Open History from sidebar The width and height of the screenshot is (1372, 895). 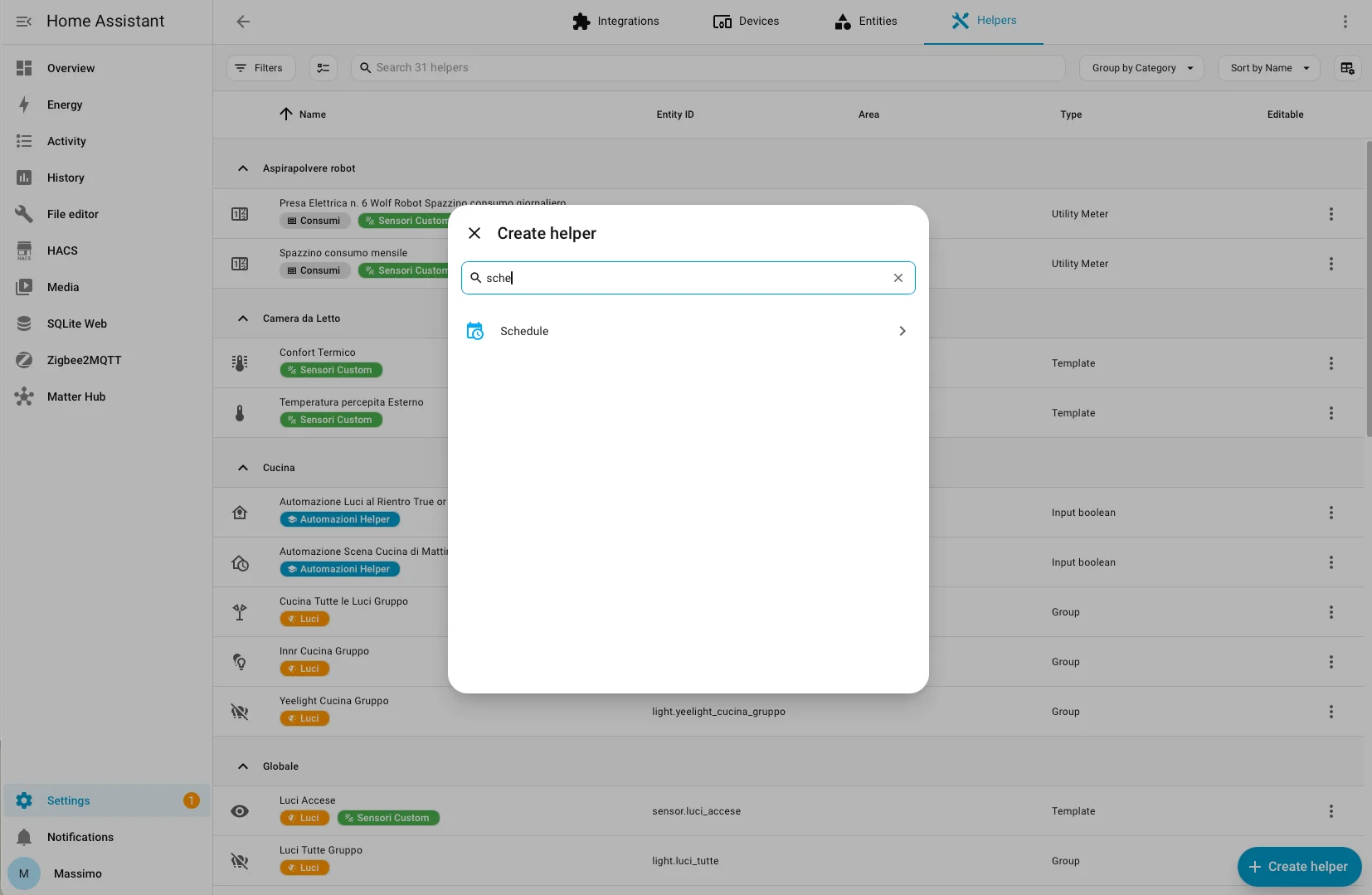(x=106, y=178)
